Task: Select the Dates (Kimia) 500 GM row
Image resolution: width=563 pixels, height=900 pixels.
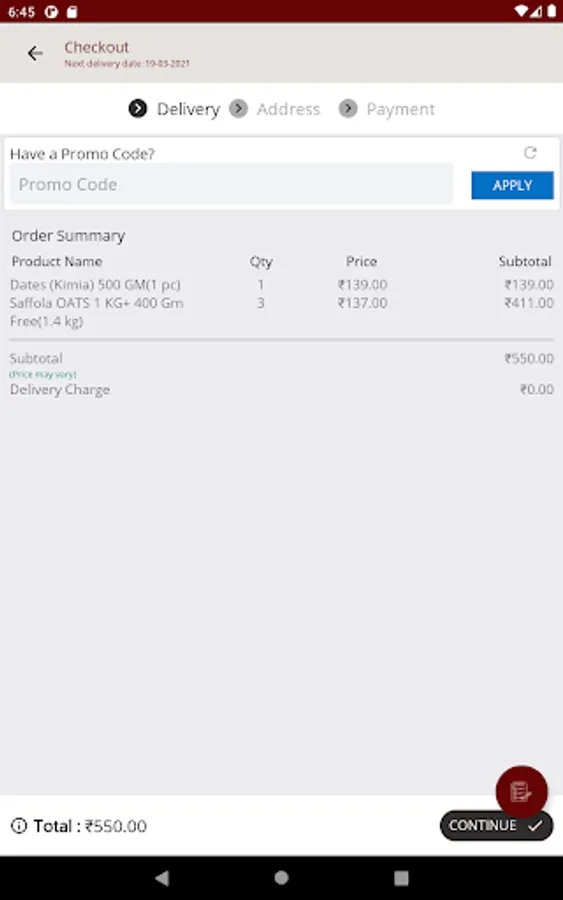Action: (281, 285)
